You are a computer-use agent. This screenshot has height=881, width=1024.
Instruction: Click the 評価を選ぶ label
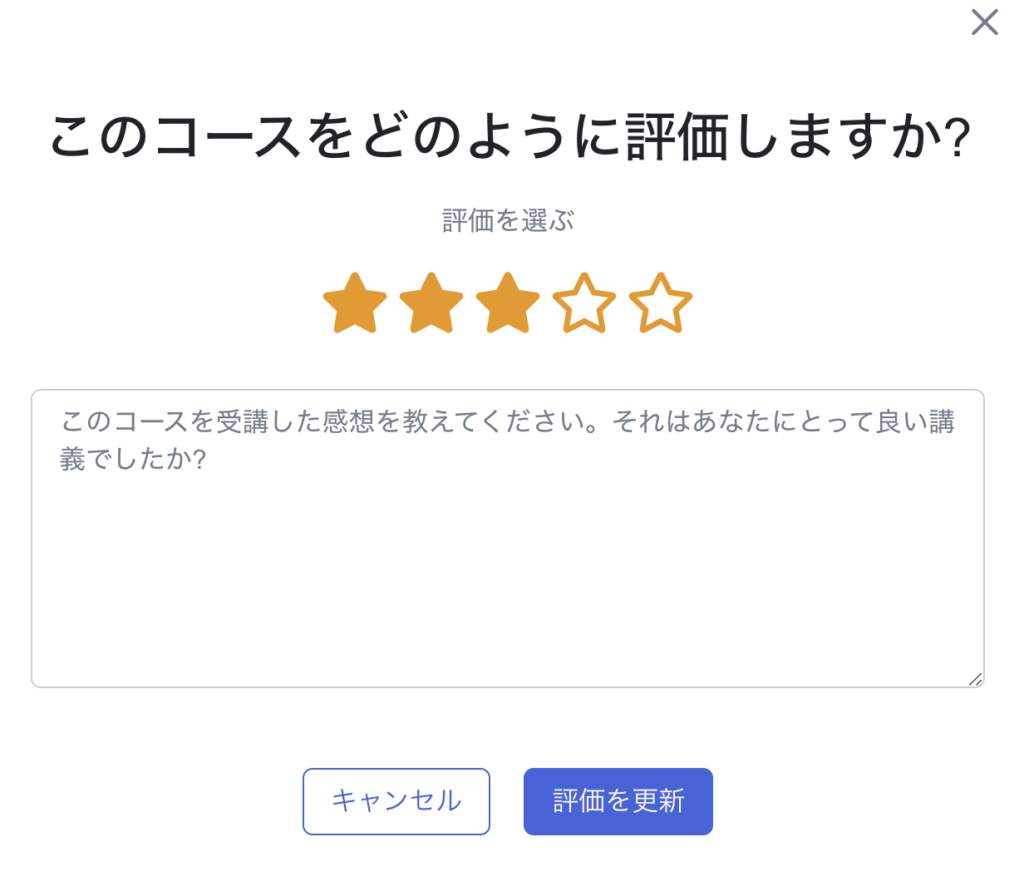click(x=508, y=221)
